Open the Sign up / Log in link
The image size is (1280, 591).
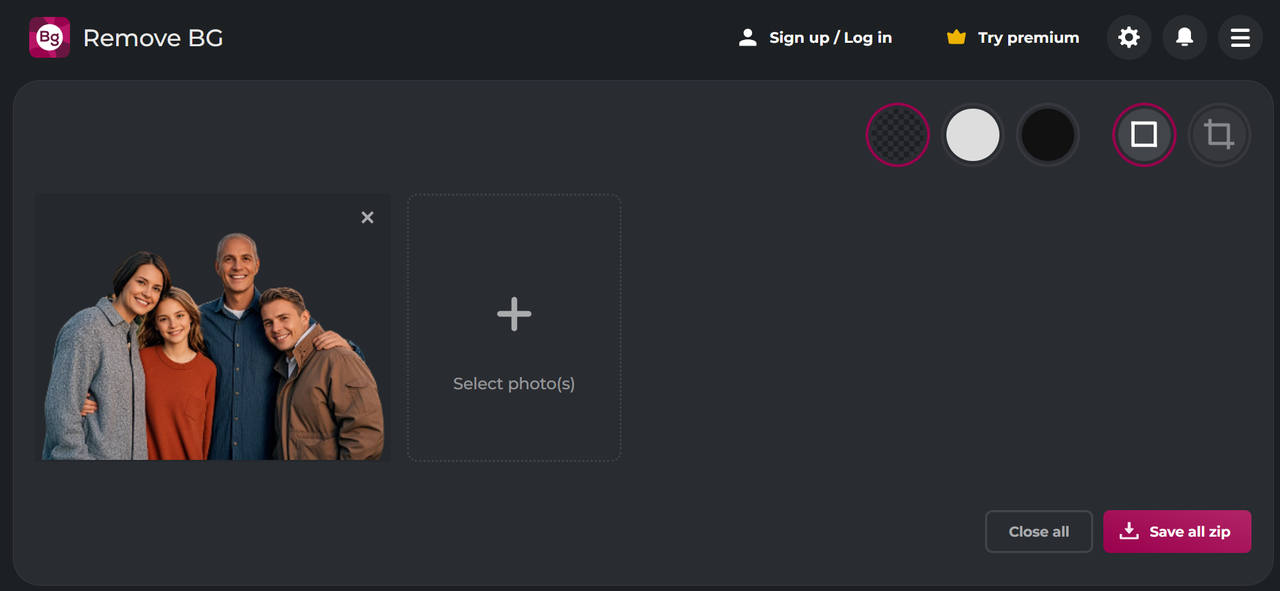point(830,38)
